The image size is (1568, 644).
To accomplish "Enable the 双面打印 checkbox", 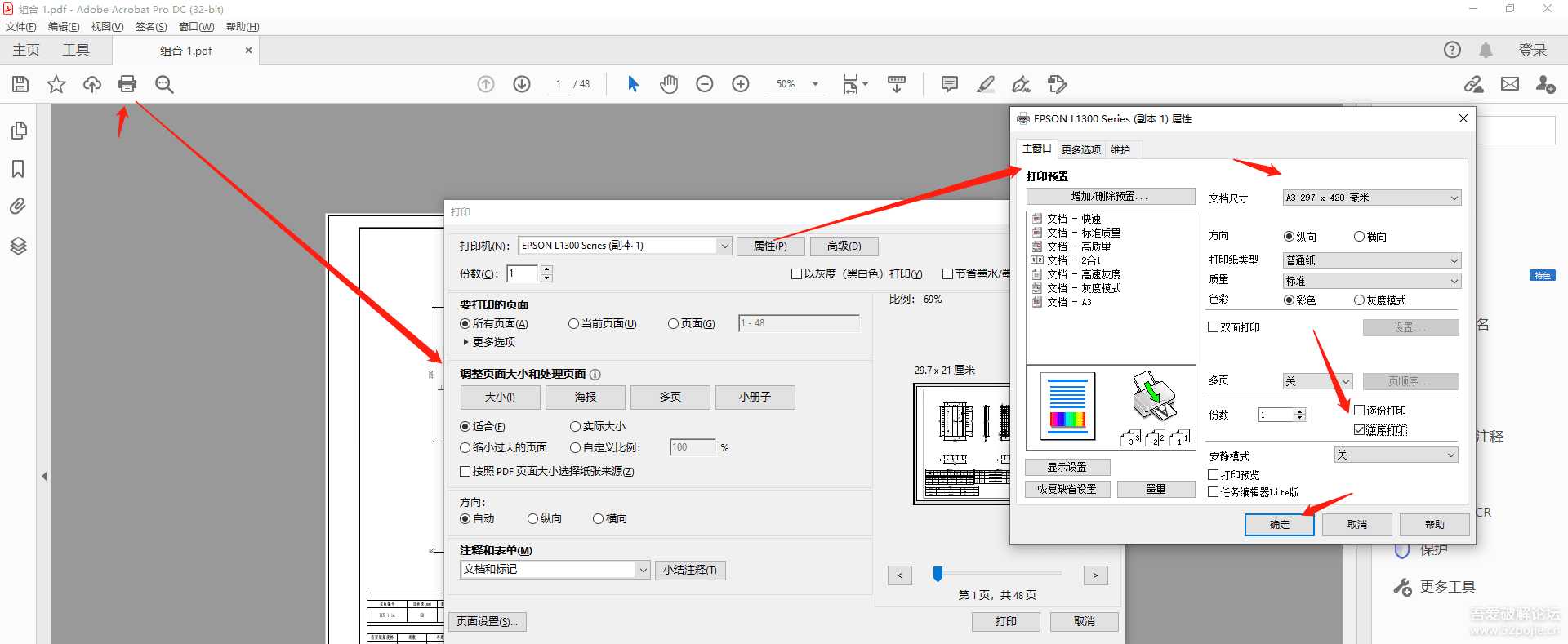I will [x=1214, y=327].
